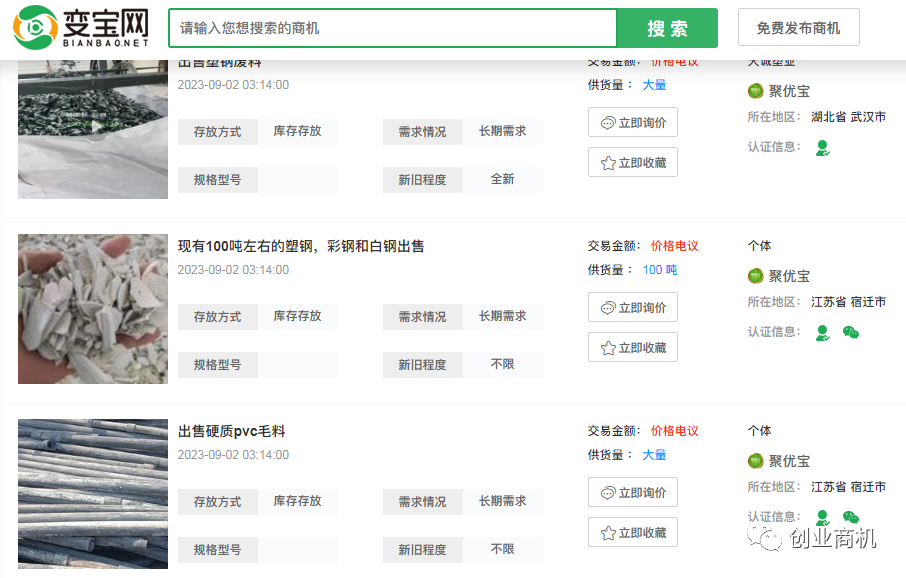Toggle the 全新 condition tag
The height and width of the screenshot is (578, 906).
[x=503, y=180]
